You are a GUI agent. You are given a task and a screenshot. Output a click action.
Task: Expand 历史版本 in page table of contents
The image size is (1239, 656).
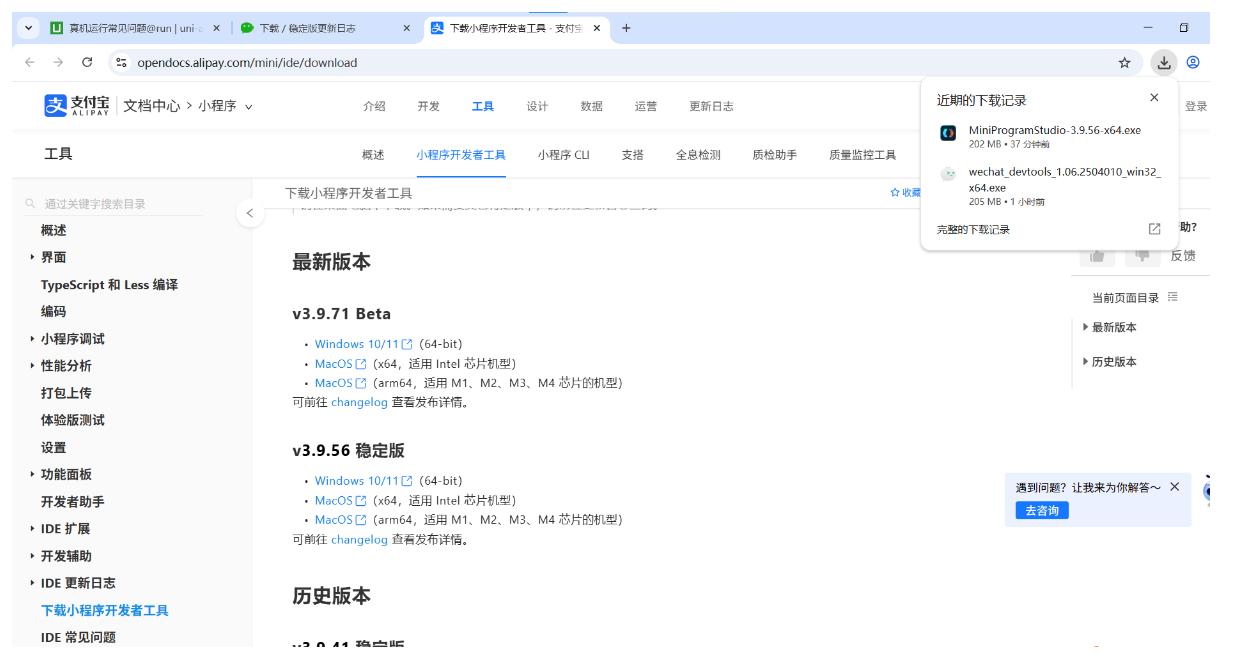1109,362
